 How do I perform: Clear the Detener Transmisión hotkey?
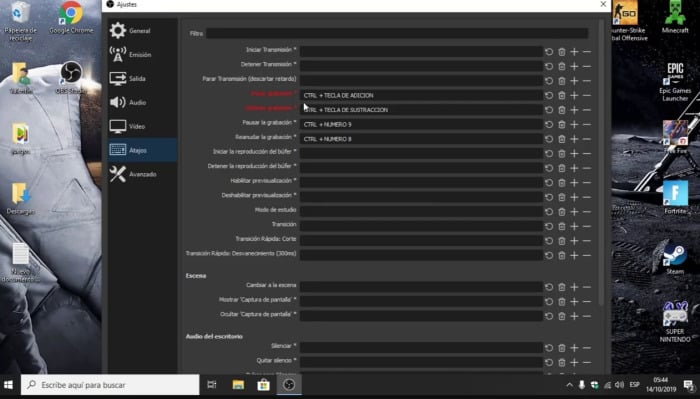click(x=562, y=66)
